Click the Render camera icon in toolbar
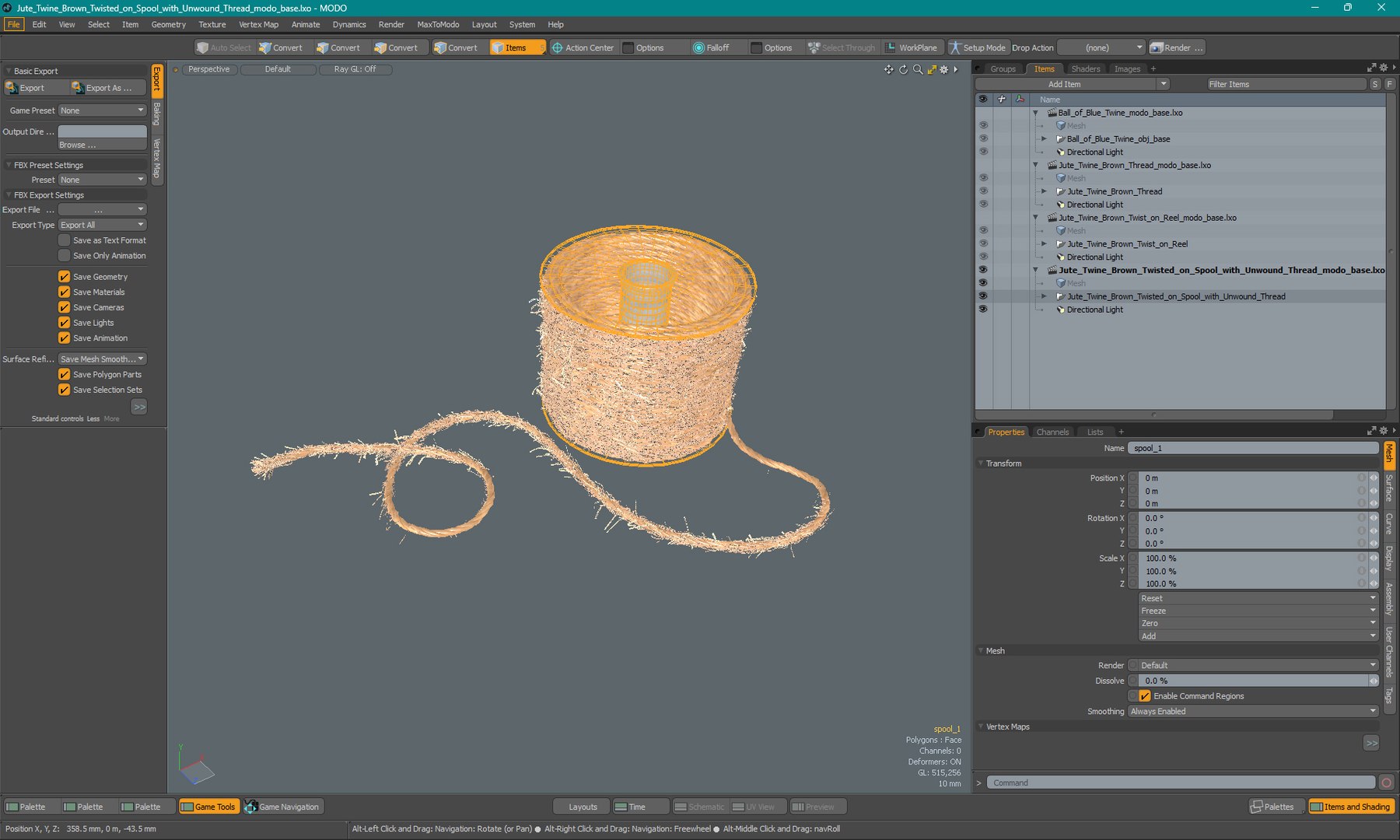The image size is (1400, 840). pos(1157,48)
